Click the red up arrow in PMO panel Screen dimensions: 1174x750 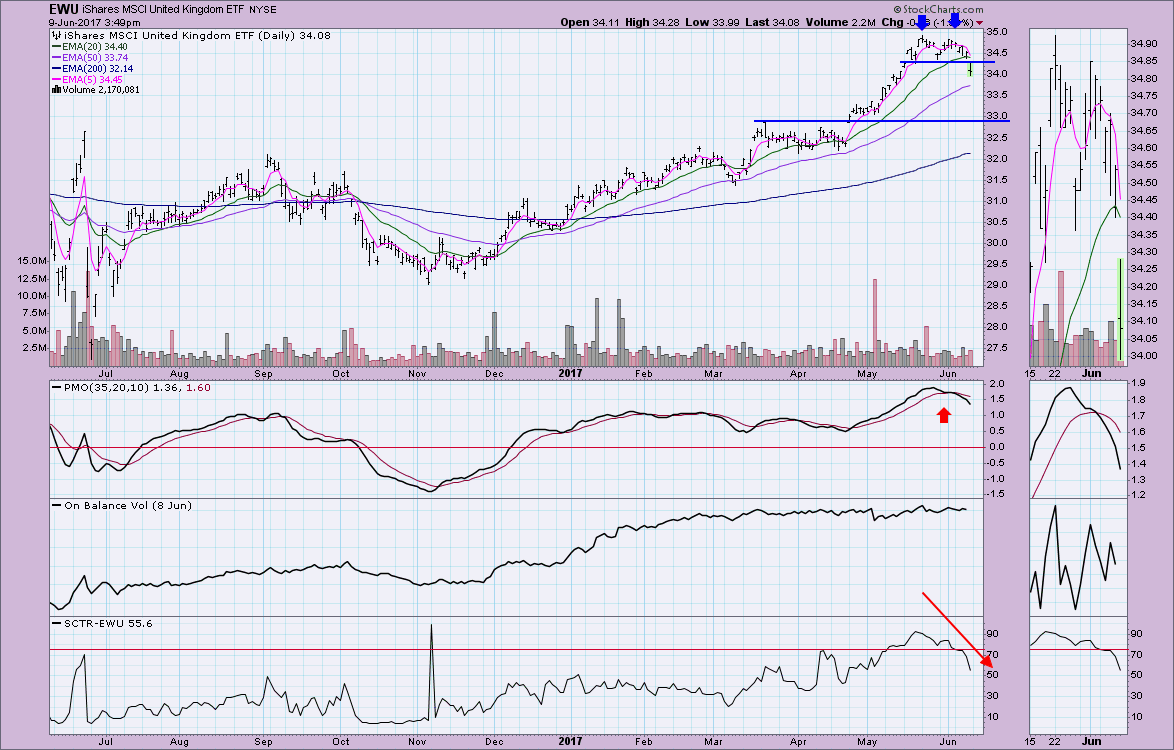point(942,414)
